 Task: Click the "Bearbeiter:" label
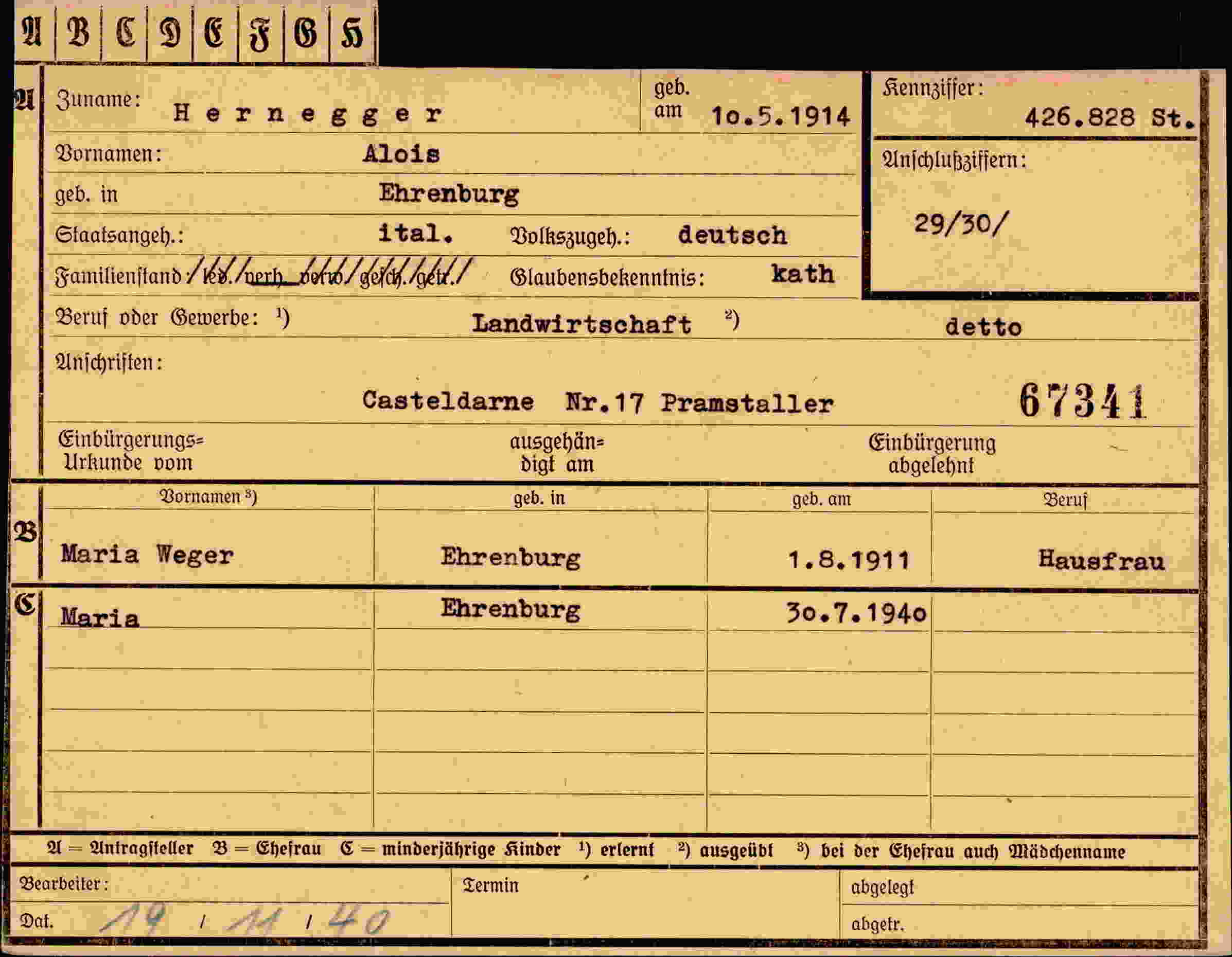[64, 884]
